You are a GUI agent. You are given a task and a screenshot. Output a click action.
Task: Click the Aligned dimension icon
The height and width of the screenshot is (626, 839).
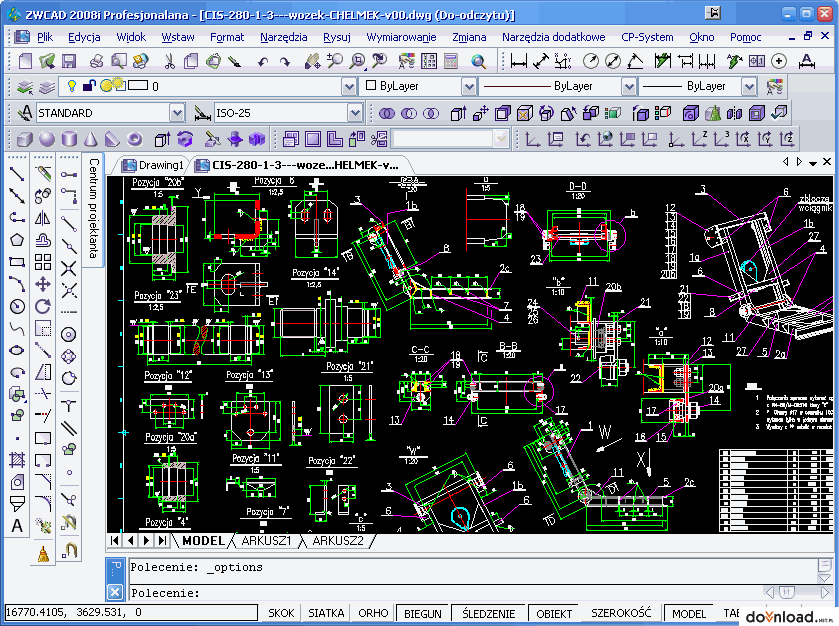pyautogui.click(x=540, y=61)
